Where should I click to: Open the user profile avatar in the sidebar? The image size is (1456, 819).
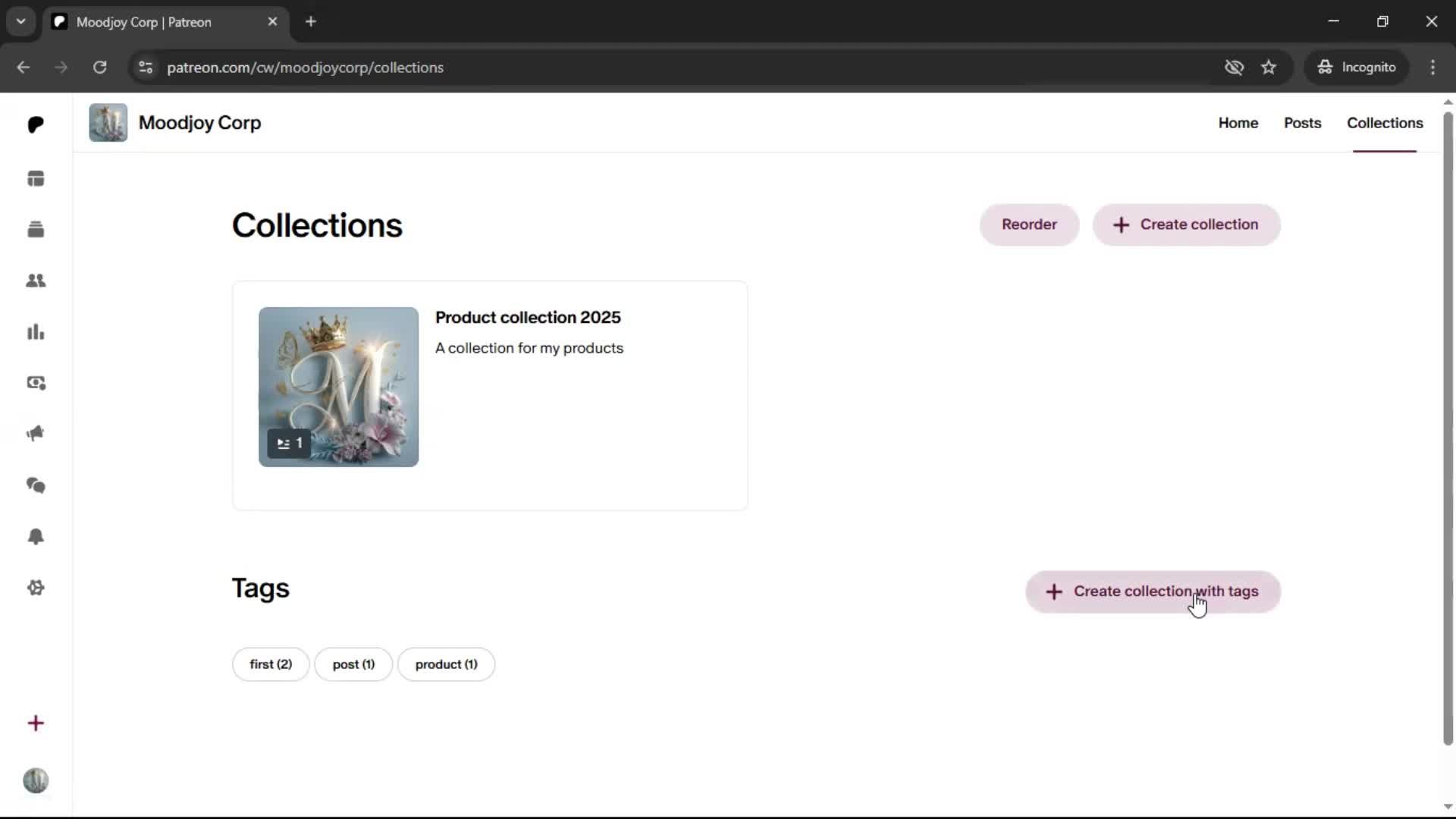(x=36, y=780)
